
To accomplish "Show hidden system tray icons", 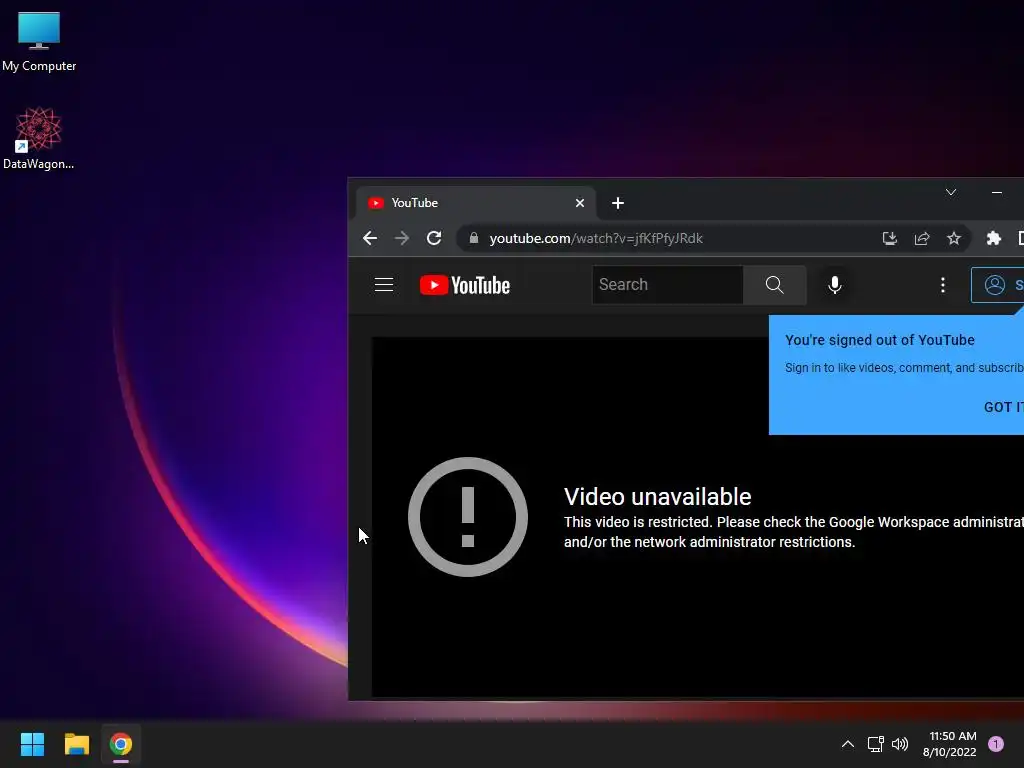I will (848, 744).
